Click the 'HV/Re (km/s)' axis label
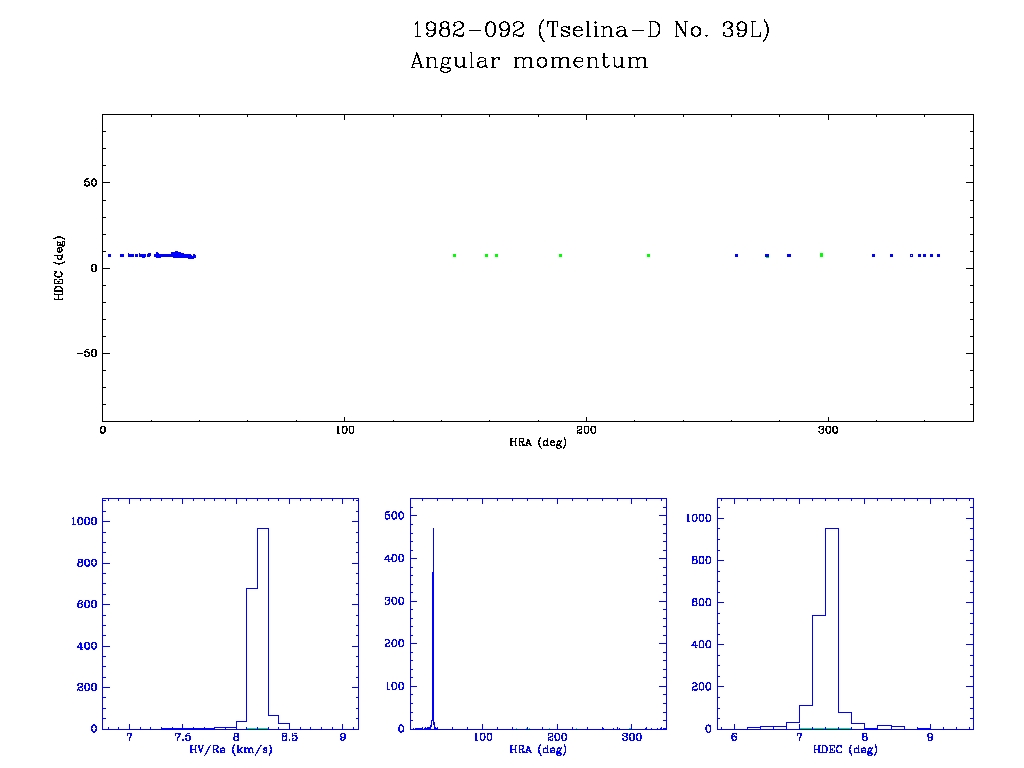This screenshot has width=1024, height=768. pyautogui.click(x=230, y=749)
